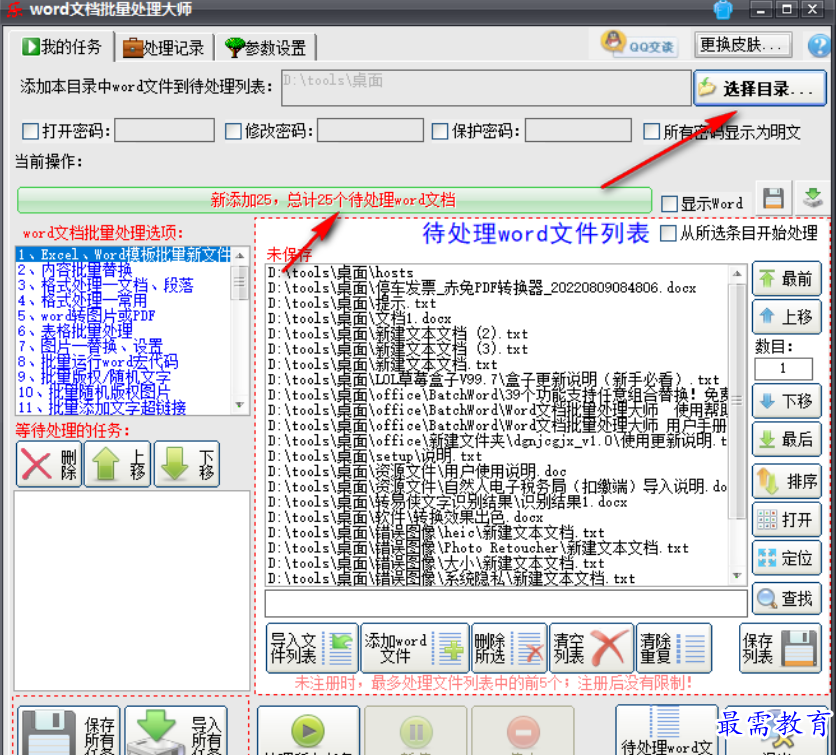Click the 修改密码 text field
Viewport: 839px width, 755px height.
370,130
